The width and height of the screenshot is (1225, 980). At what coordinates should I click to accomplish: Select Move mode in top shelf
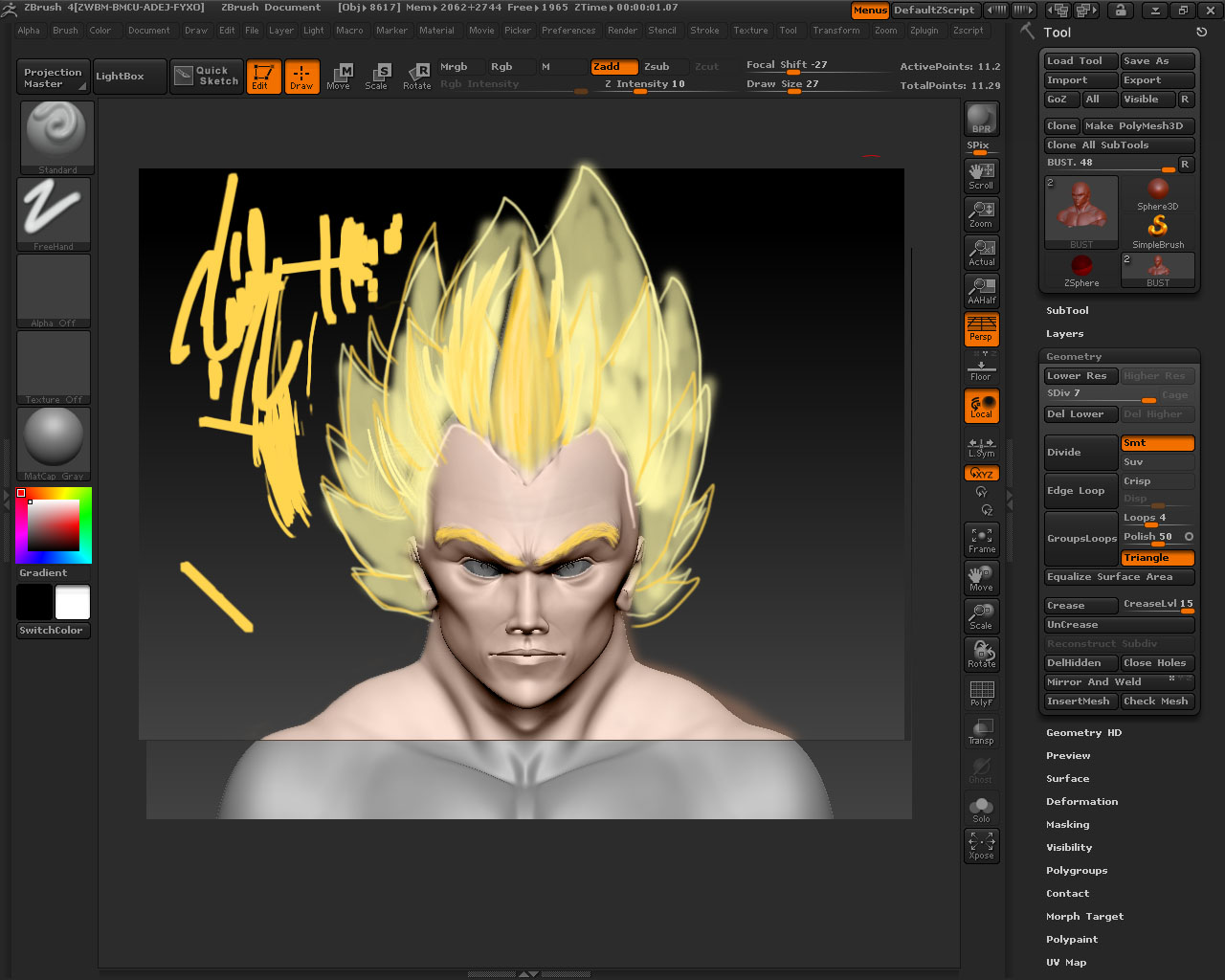339,77
